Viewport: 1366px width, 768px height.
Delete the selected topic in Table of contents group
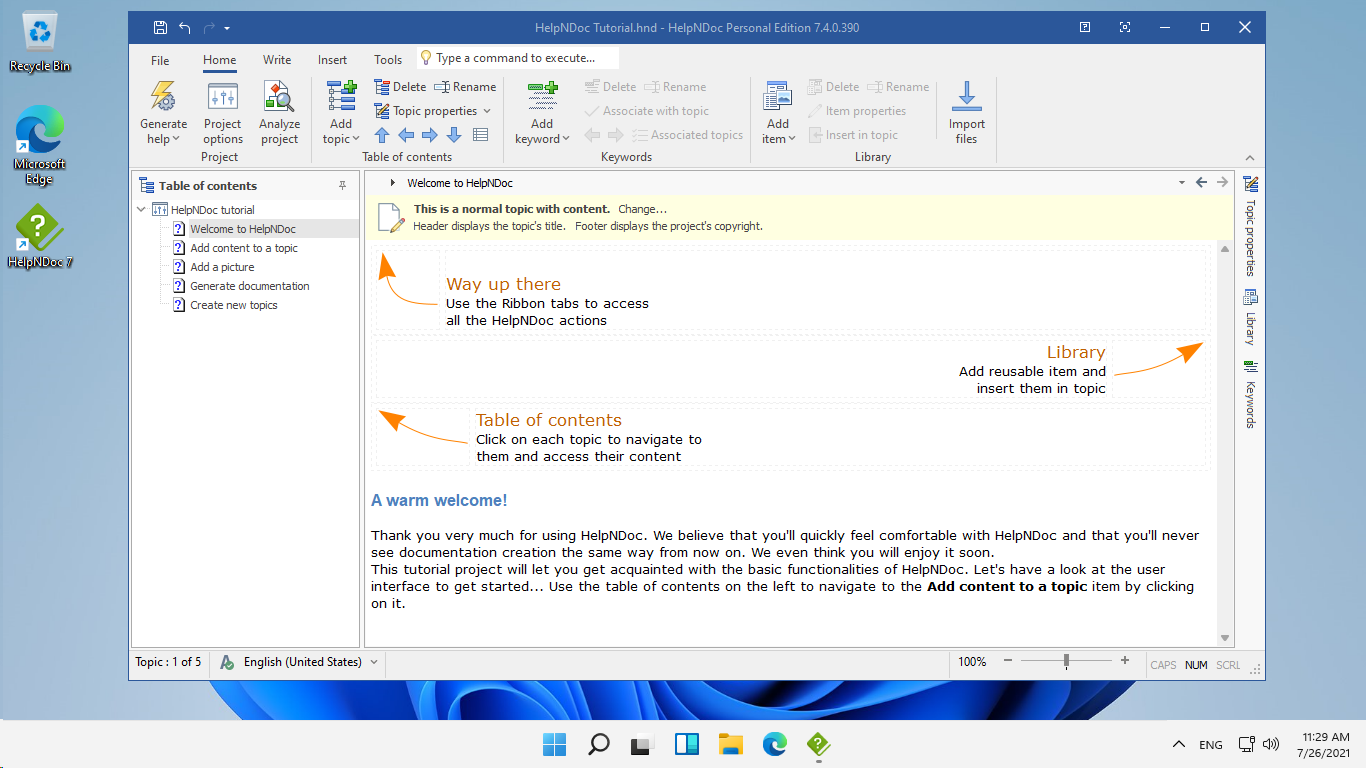tap(400, 87)
